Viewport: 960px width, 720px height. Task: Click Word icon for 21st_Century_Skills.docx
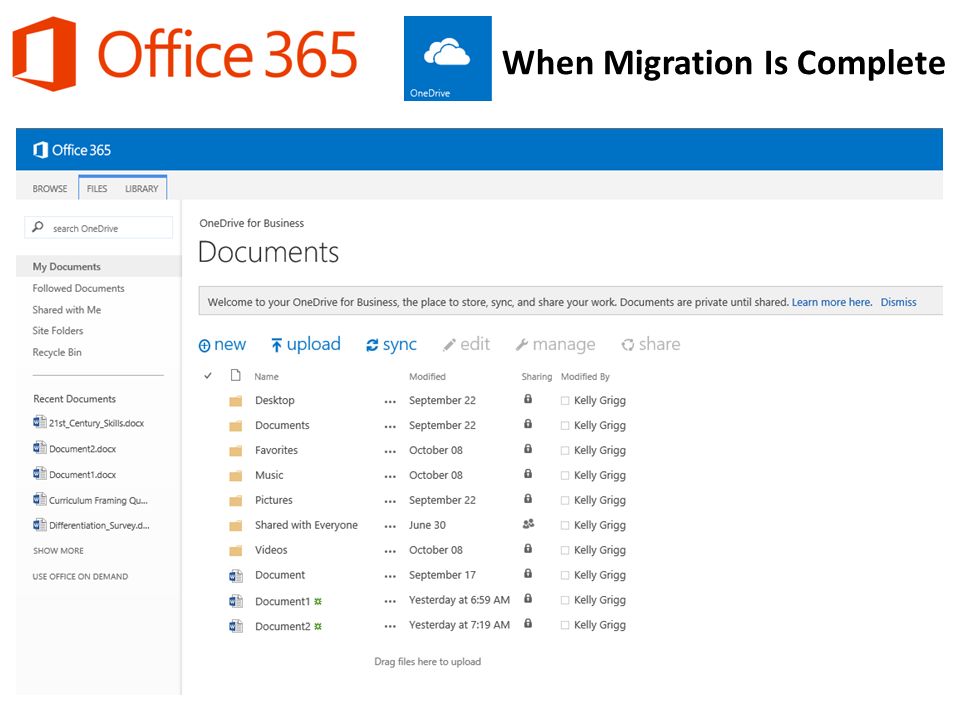(40, 422)
